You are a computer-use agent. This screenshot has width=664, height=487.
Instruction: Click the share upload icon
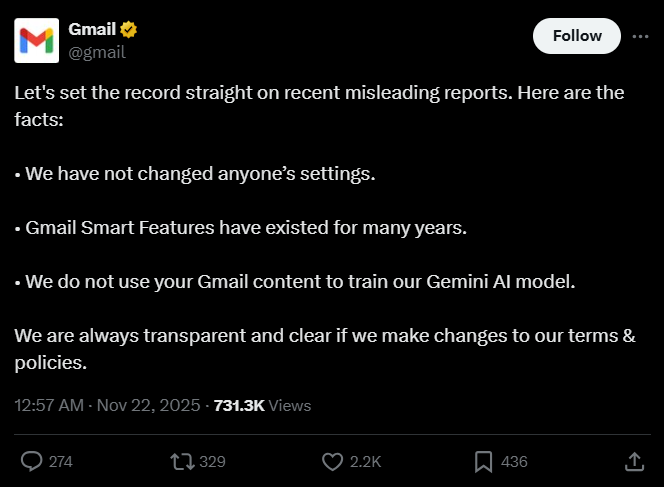[x=634, y=461]
